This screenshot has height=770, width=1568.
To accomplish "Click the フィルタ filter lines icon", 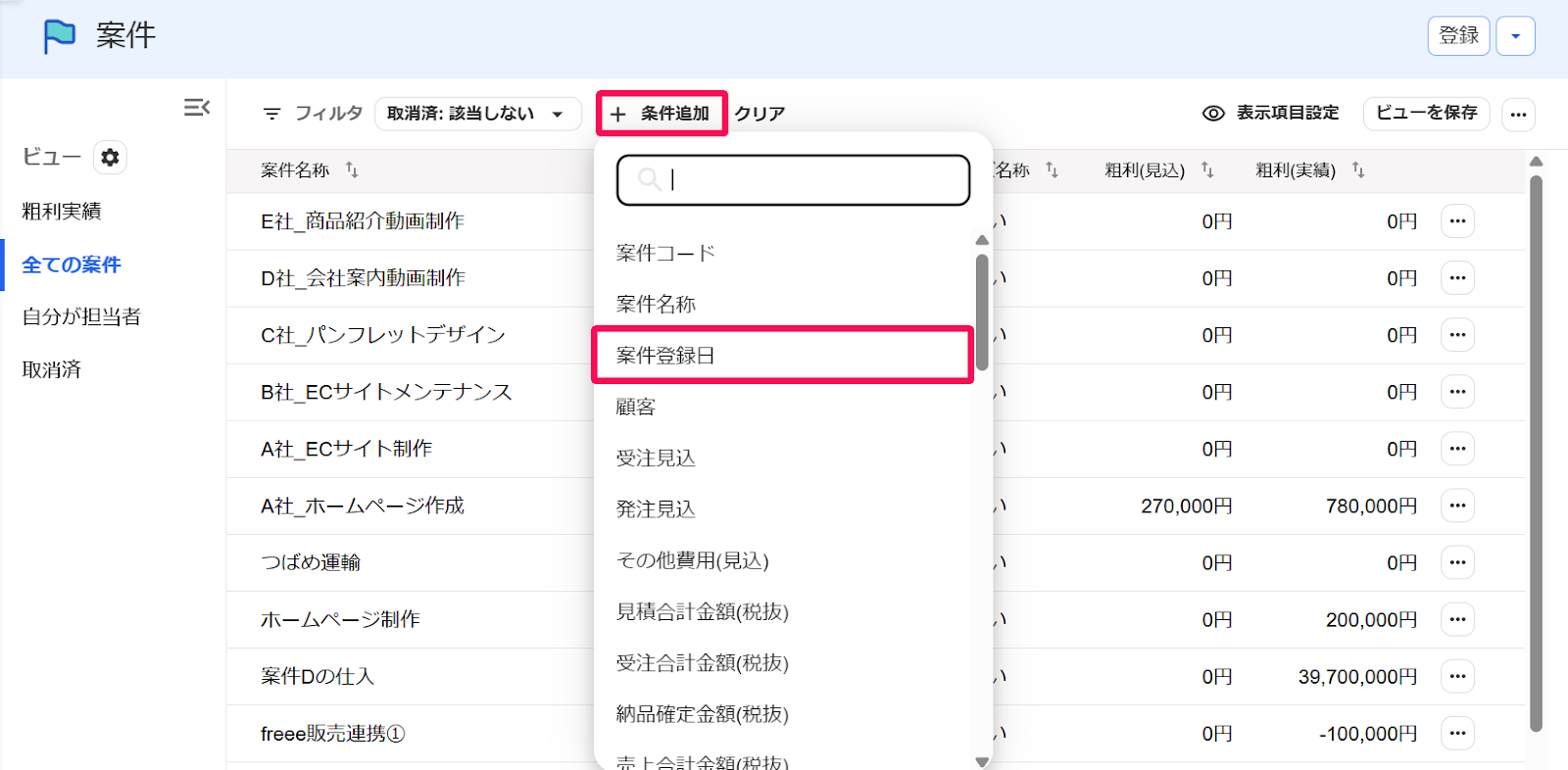I will (271, 114).
